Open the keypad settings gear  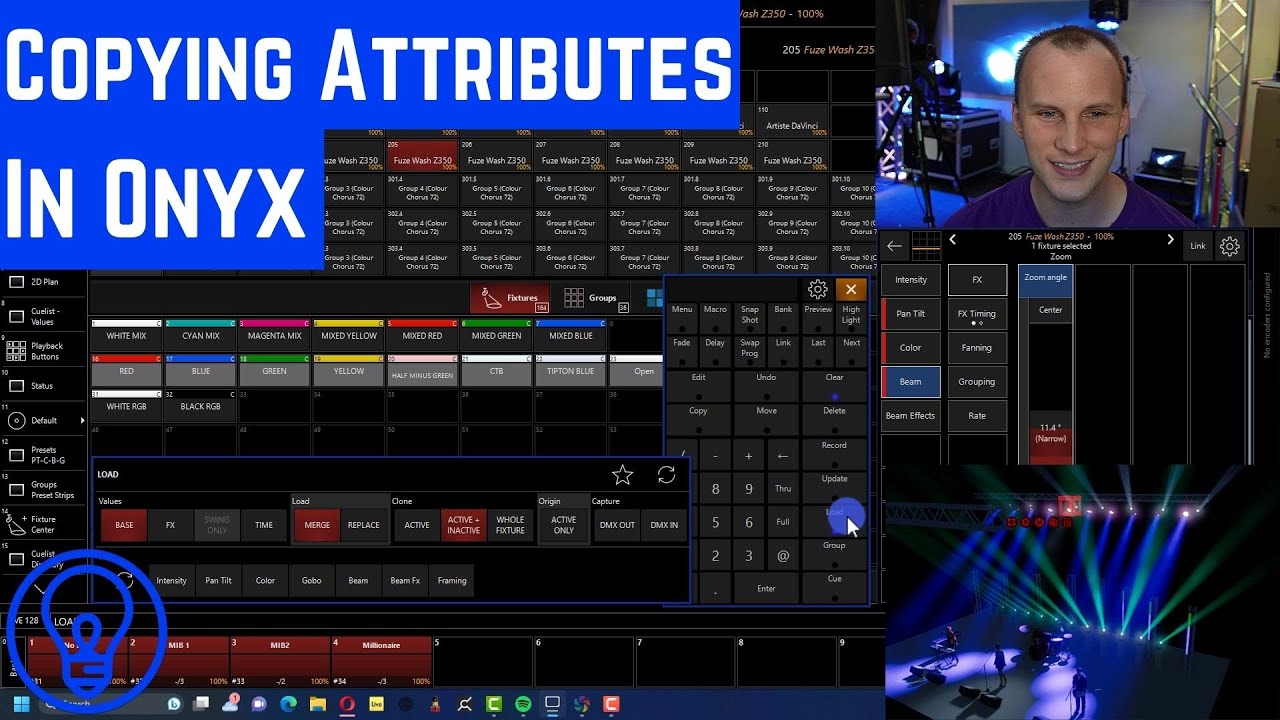tap(817, 289)
